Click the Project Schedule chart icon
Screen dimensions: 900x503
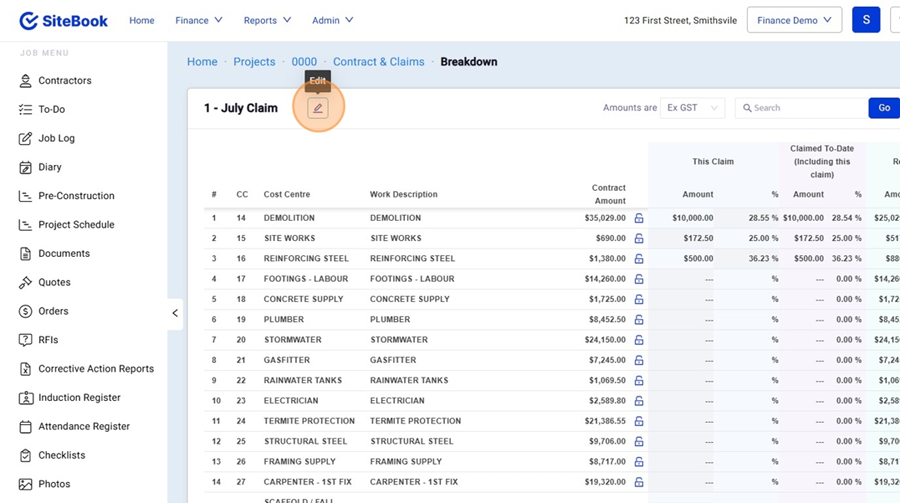(x=25, y=225)
